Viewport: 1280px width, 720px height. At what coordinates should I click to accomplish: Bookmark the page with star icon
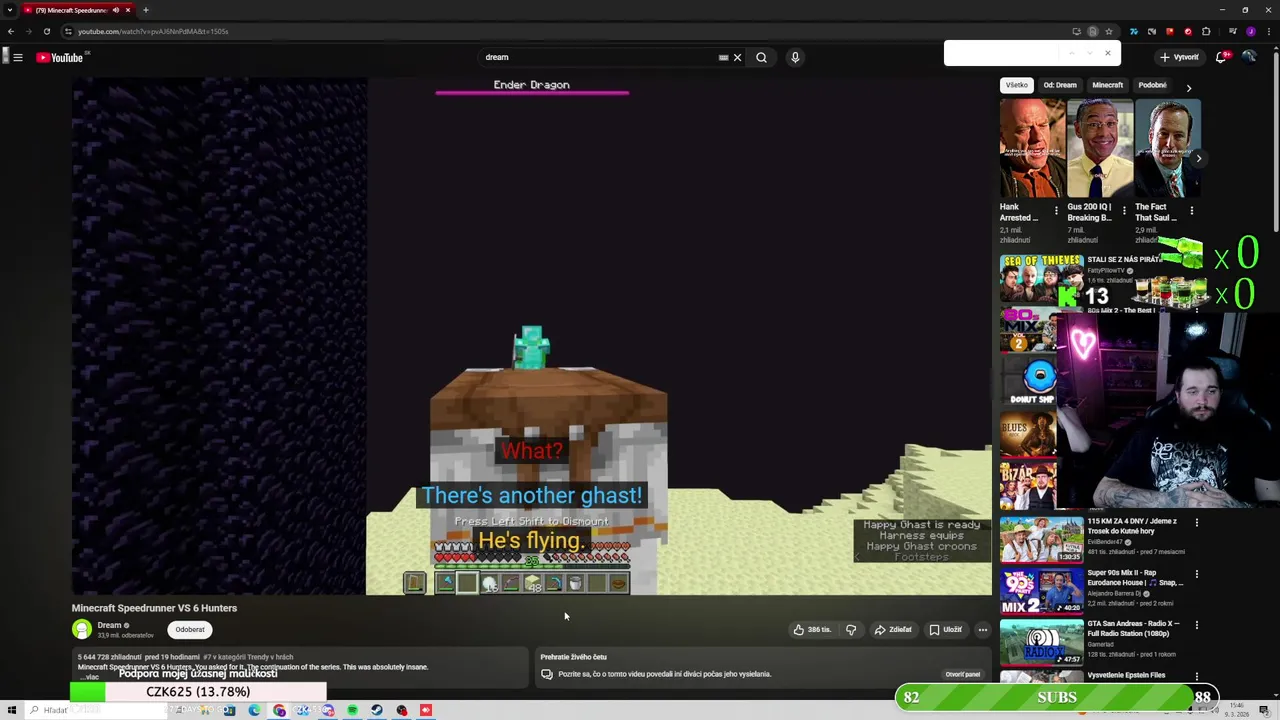point(1109,31)
